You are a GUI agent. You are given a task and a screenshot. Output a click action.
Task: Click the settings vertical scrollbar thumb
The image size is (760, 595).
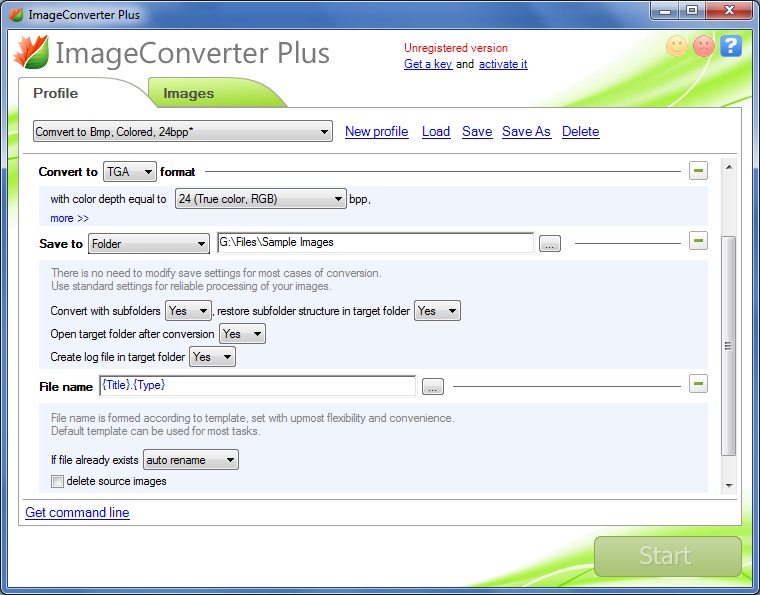728,345
